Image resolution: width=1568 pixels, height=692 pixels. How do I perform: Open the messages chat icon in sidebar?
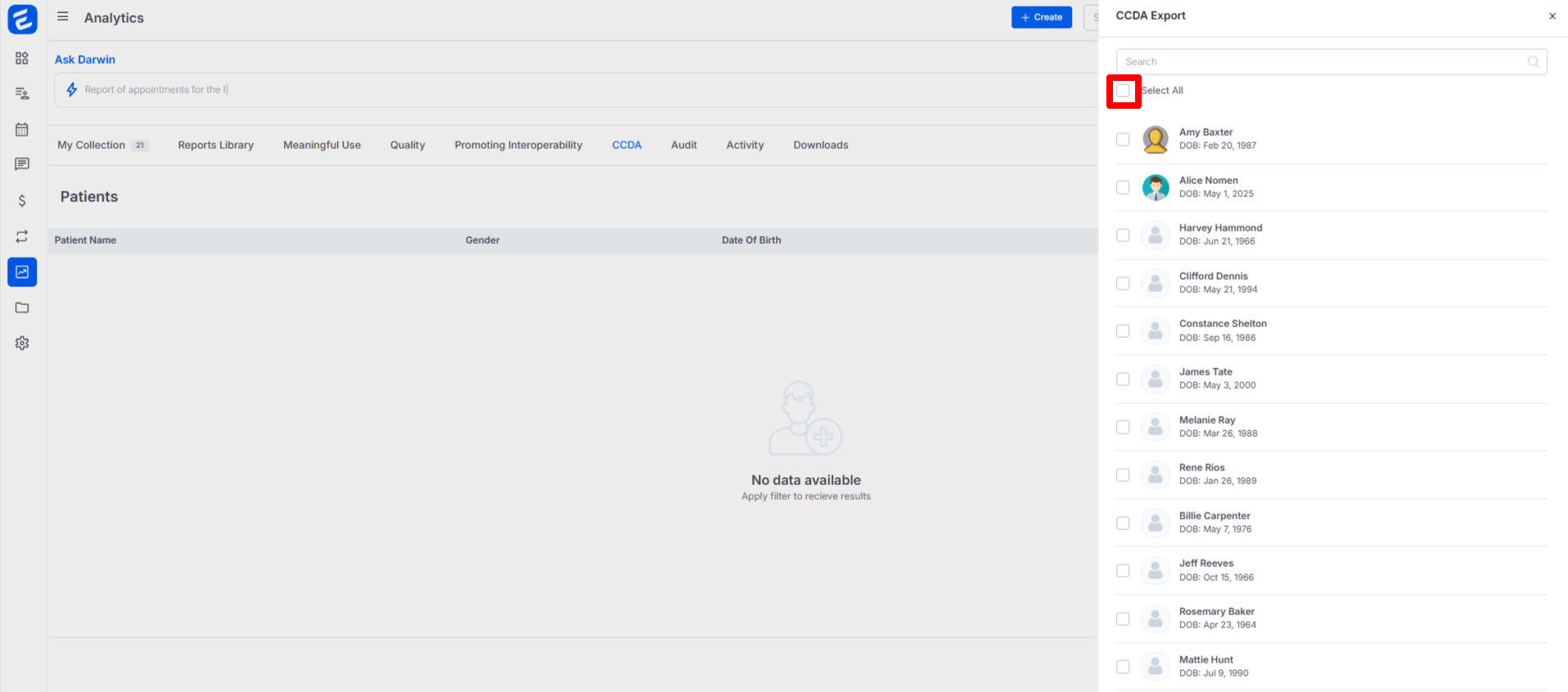(x=22, y=164)
